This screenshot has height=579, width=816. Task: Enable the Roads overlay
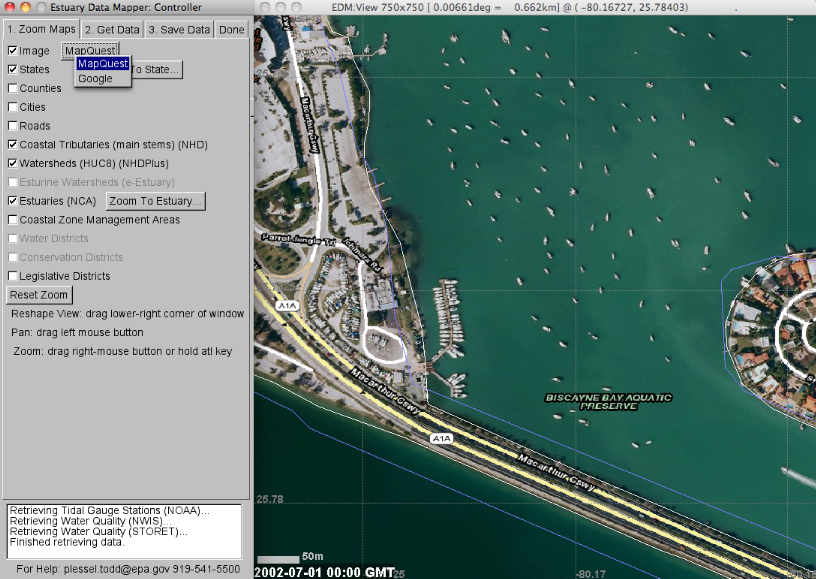click(10, 126)
